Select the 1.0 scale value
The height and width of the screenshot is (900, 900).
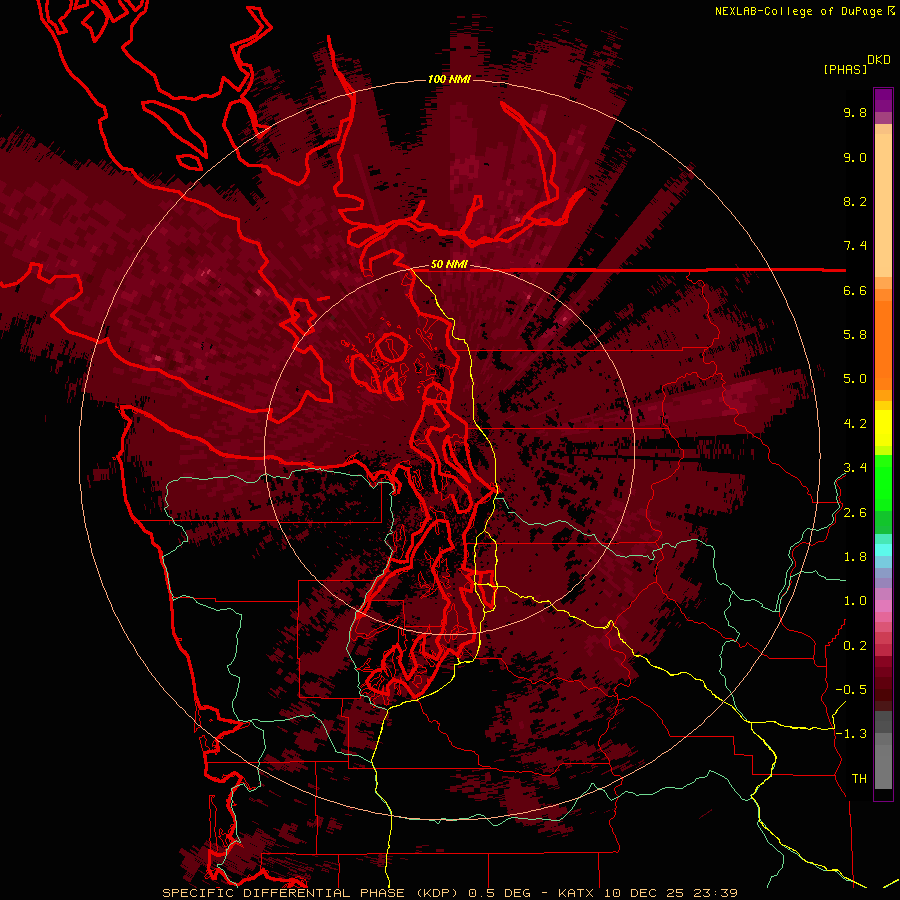coord(855,601)
